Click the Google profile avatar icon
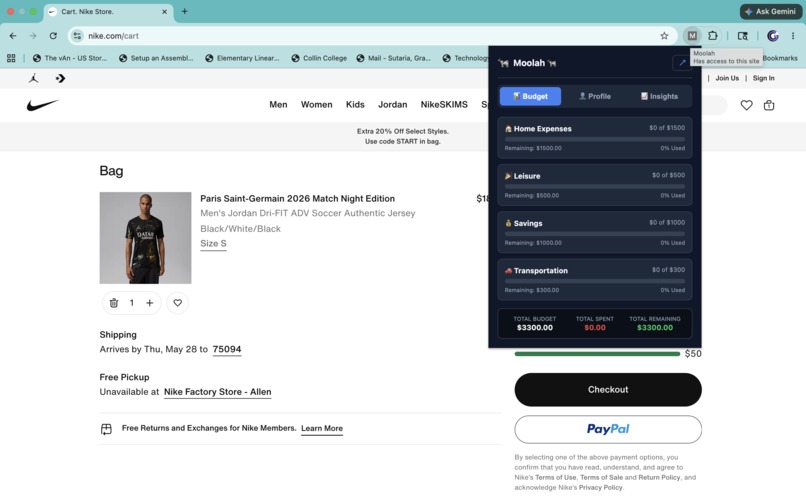 pyautogui.click(x=772, y=35)
